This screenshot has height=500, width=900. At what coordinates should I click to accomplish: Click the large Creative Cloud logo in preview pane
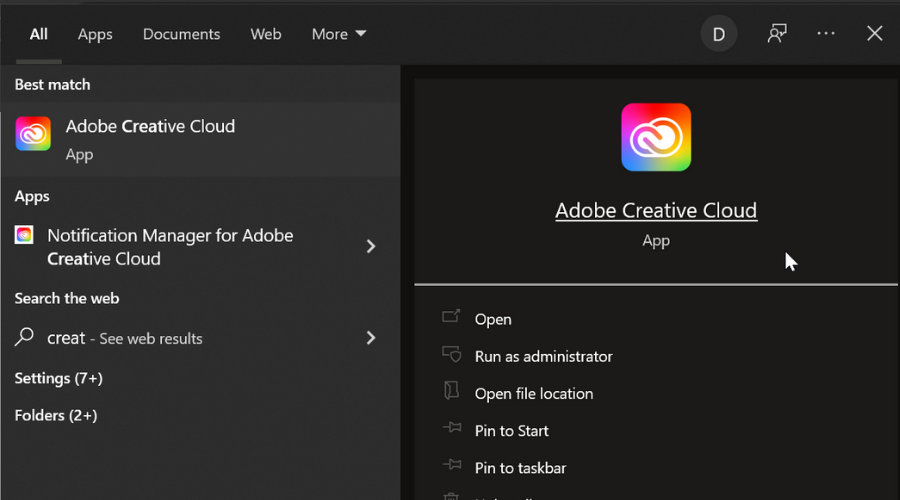pyautogui.click(x=655, y=137)
